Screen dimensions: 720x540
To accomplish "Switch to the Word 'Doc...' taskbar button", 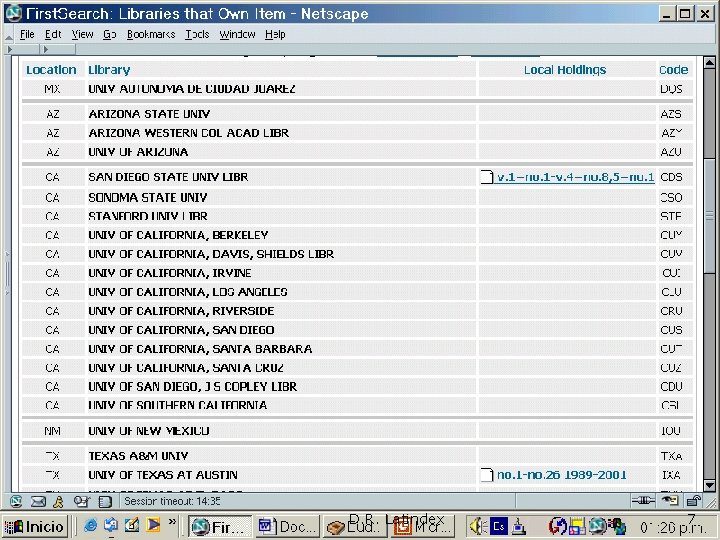I will tap(287, 526).
